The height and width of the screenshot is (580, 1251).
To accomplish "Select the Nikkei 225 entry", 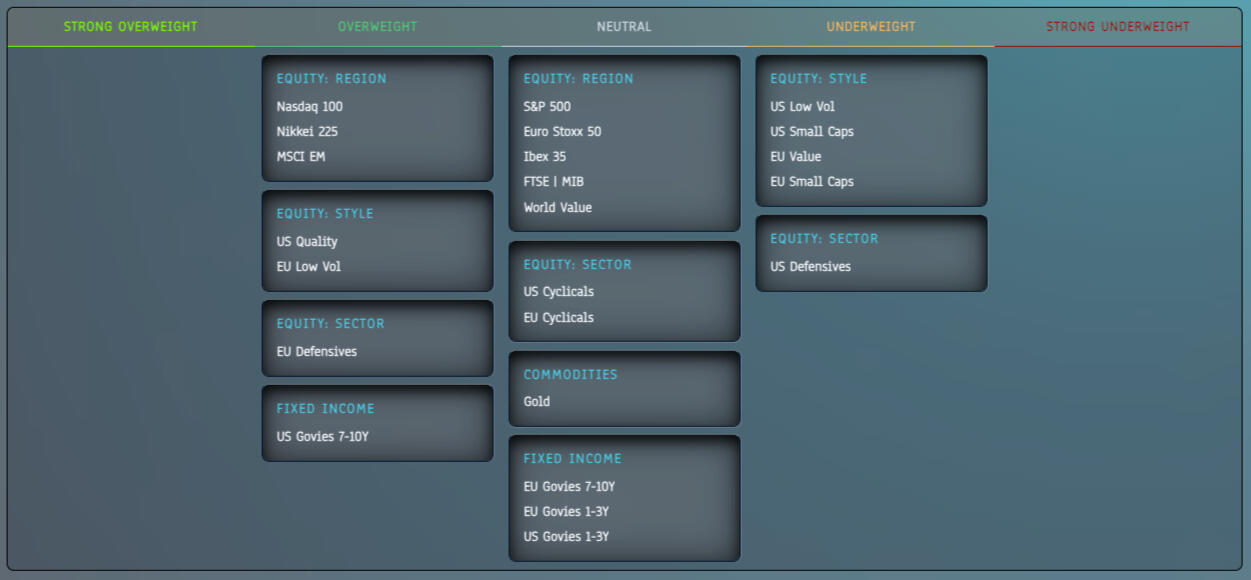I will click(x=307, y=132).
